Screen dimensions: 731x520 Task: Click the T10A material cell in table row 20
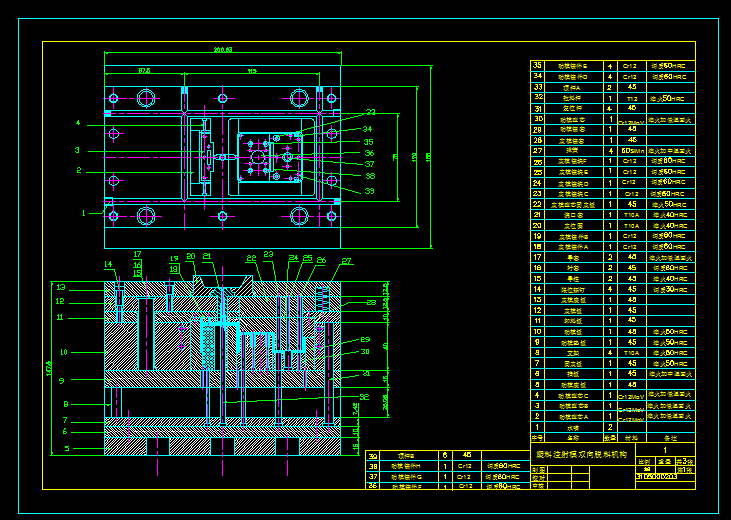tap(632, 226)
